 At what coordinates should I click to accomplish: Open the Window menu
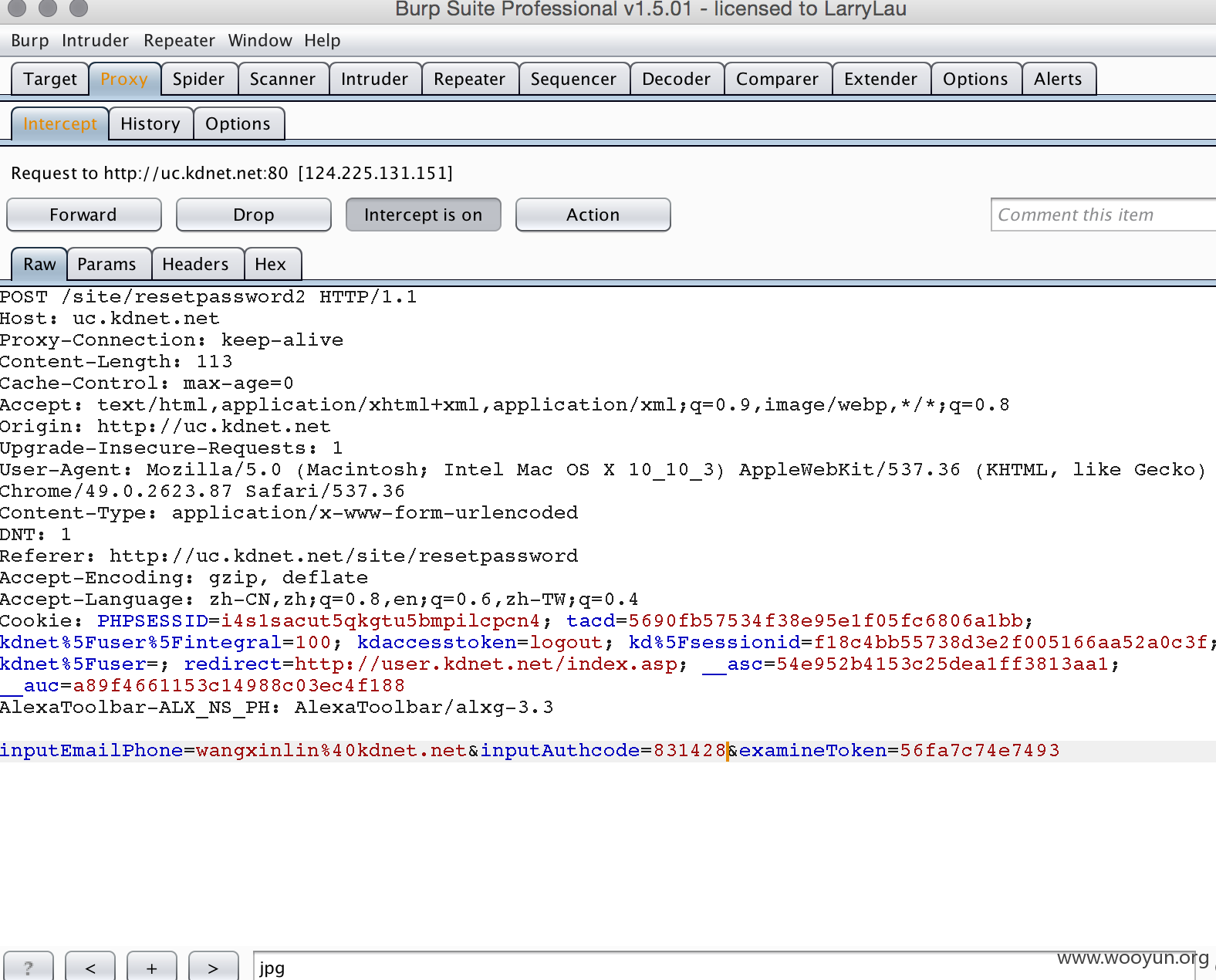[260, 40]
